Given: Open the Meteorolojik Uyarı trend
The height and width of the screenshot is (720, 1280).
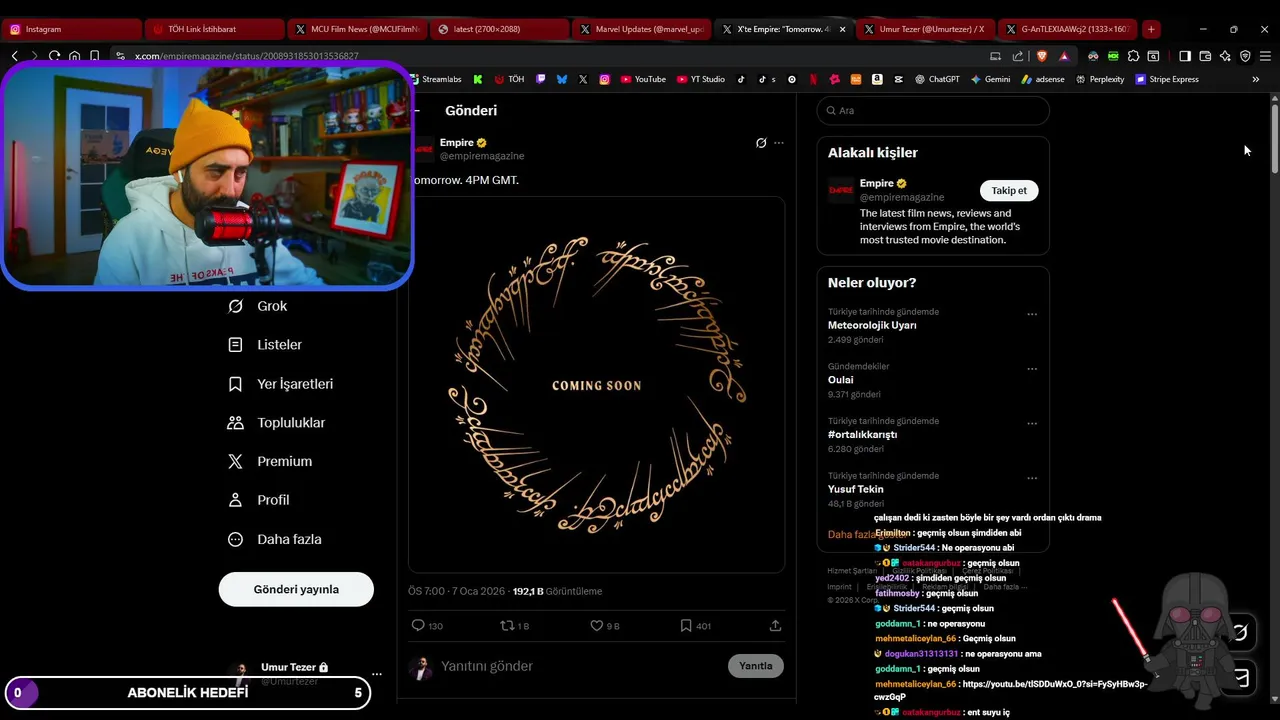Looking at the screenshot, I should [872, 325].
